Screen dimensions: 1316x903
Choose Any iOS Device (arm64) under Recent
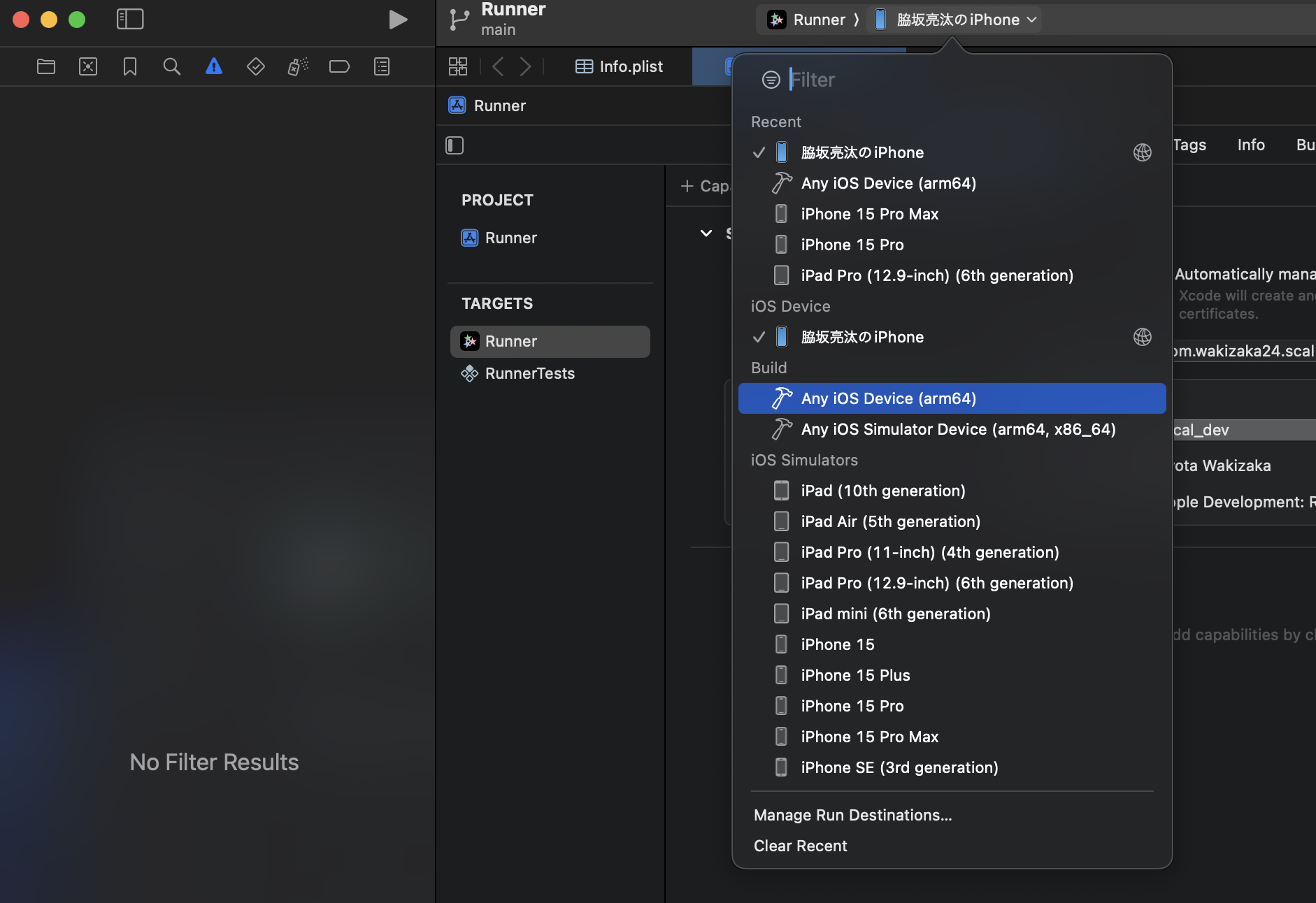point(952,183)
